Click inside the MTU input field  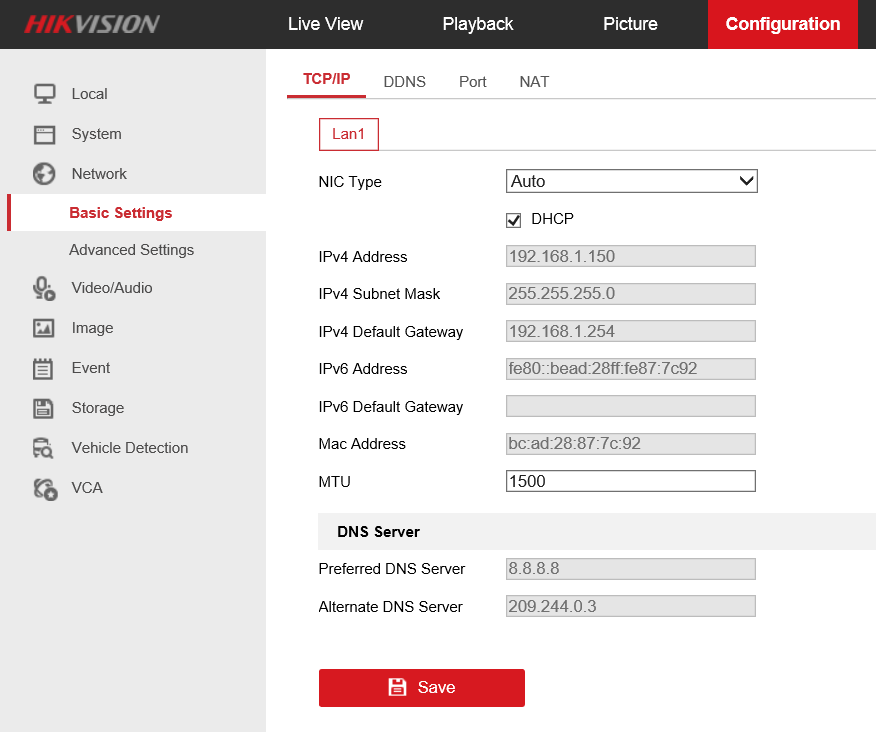(x=630, y=481)
